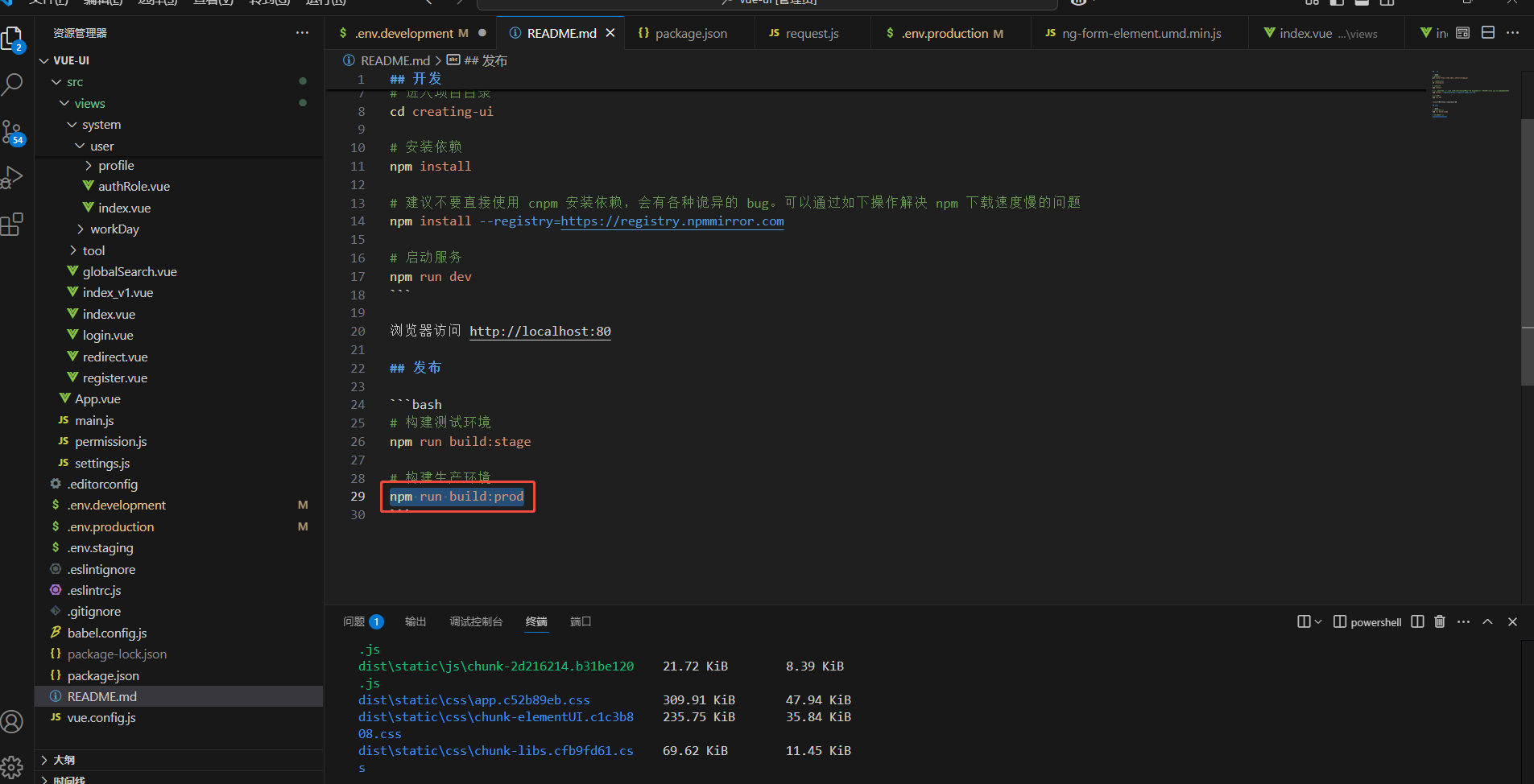This screenshot has height=784, width=1534.
Task: Close the terminal panel
Action: (x=1512, y=621)
